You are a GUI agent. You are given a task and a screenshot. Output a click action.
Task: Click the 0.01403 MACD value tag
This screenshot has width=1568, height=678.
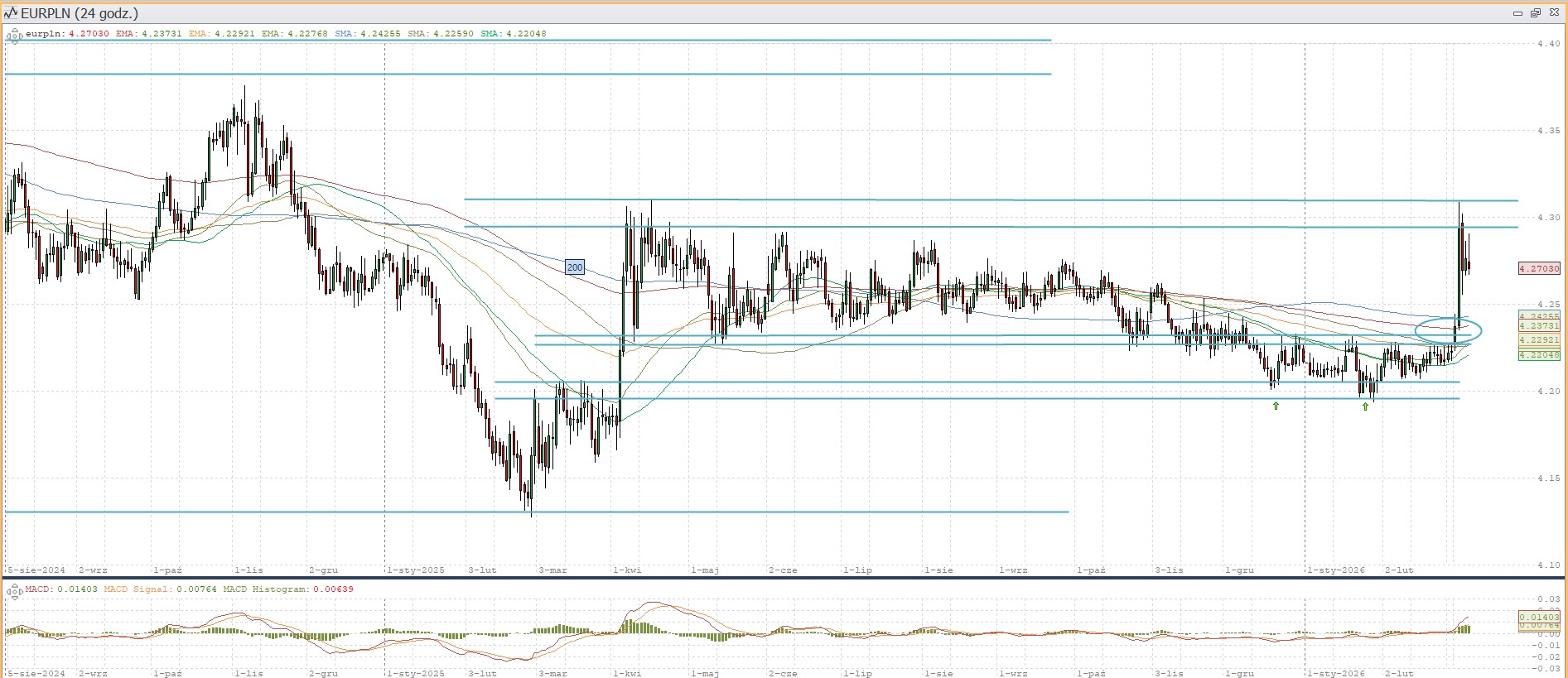[1539, 617]
